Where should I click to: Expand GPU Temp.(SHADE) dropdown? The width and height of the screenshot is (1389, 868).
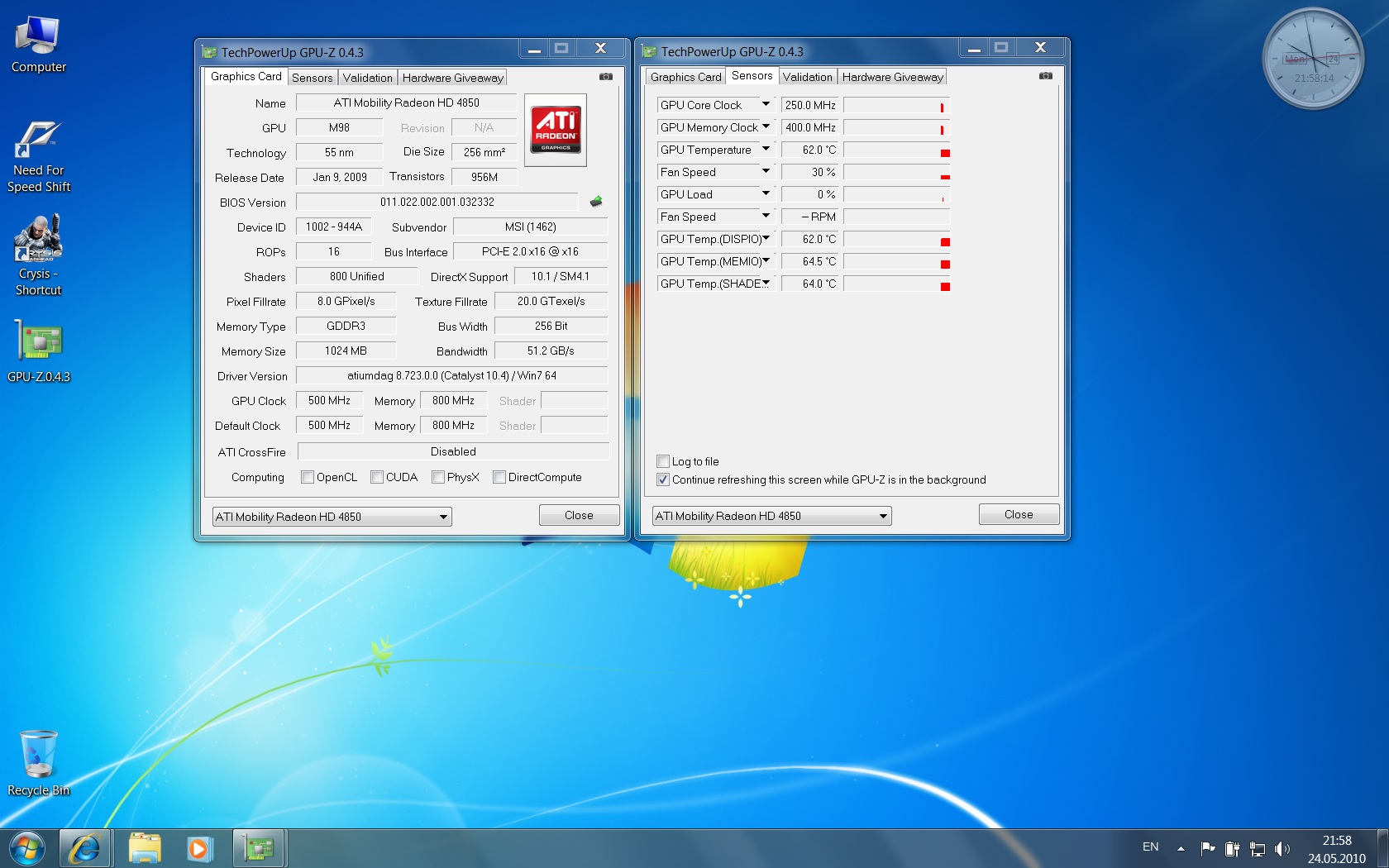766,283
